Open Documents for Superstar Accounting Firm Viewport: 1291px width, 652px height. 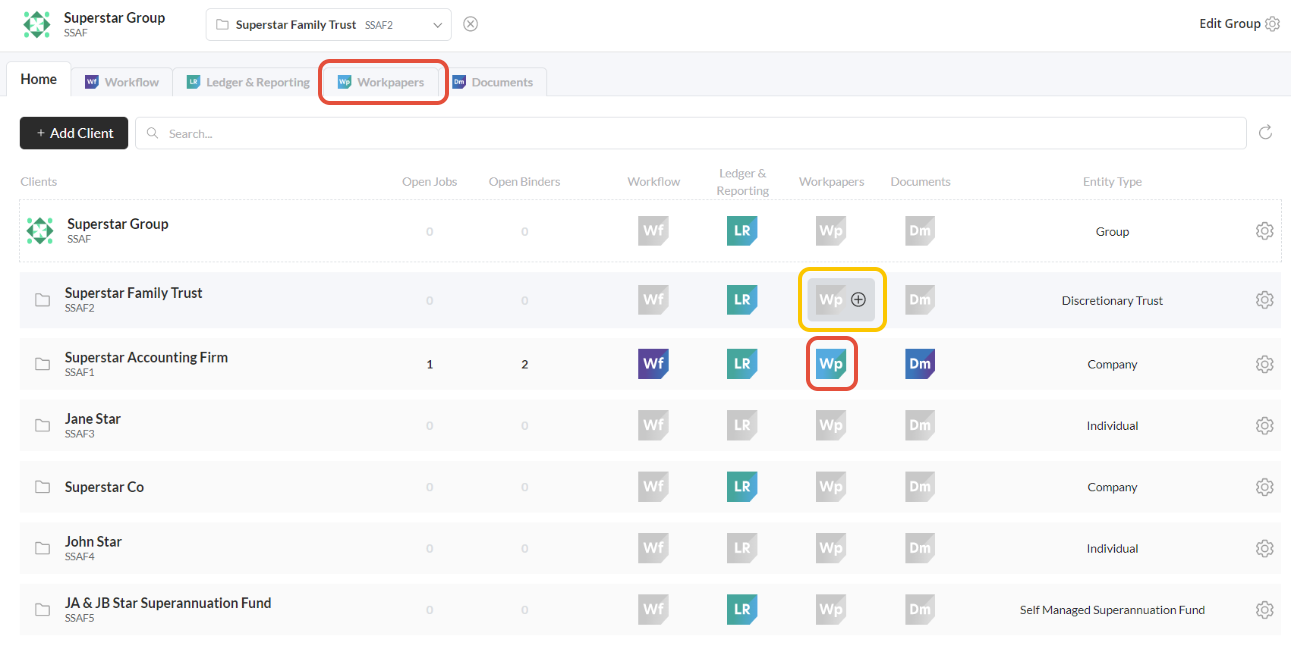click(x=919, y=363)
